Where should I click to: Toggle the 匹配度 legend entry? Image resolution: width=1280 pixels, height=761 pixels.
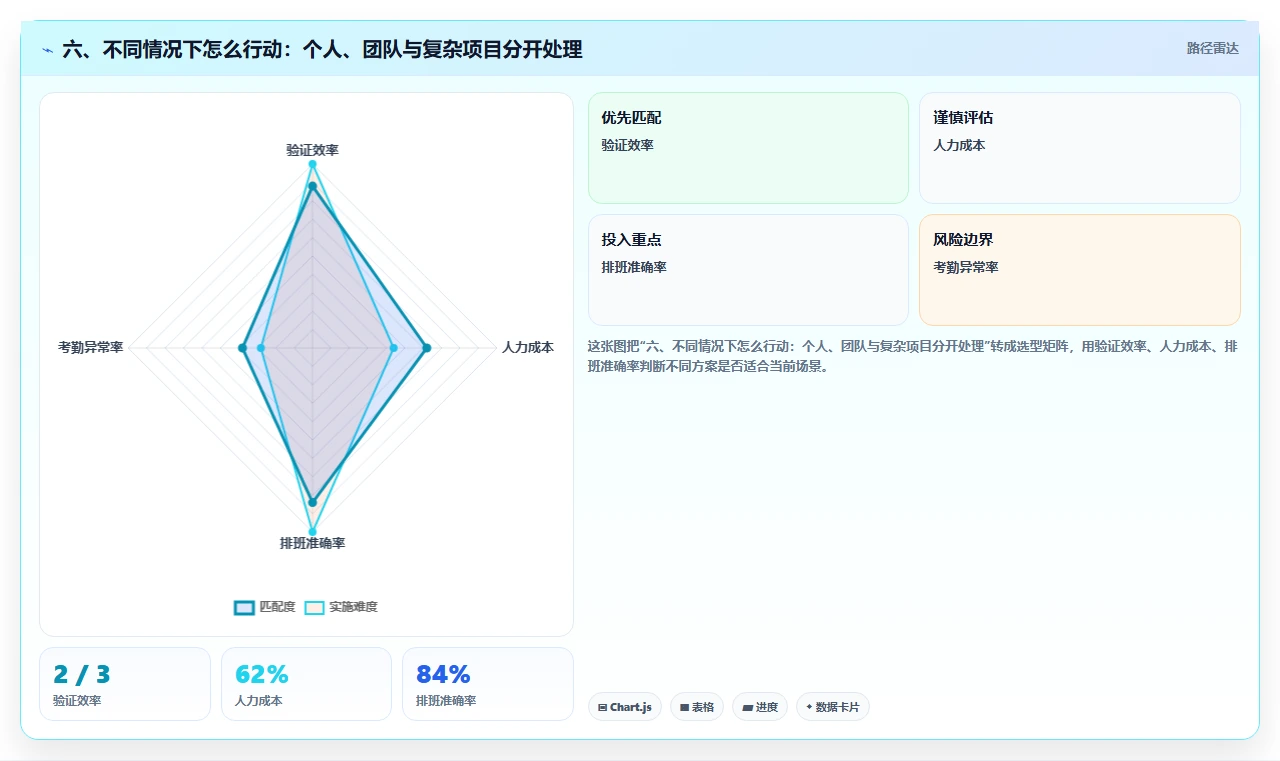[x=265, y=607]
